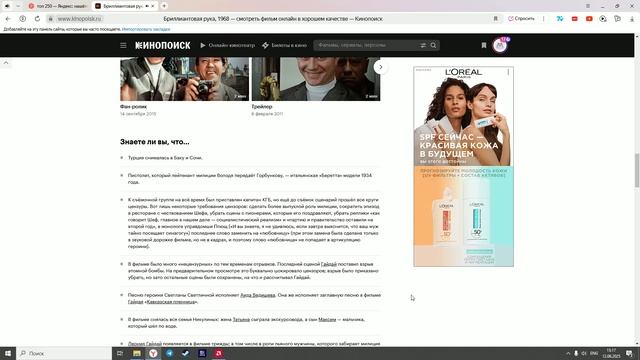Close the Бриллиантовая рука tab
640x360 pixels.
click(x=153, y=6)
